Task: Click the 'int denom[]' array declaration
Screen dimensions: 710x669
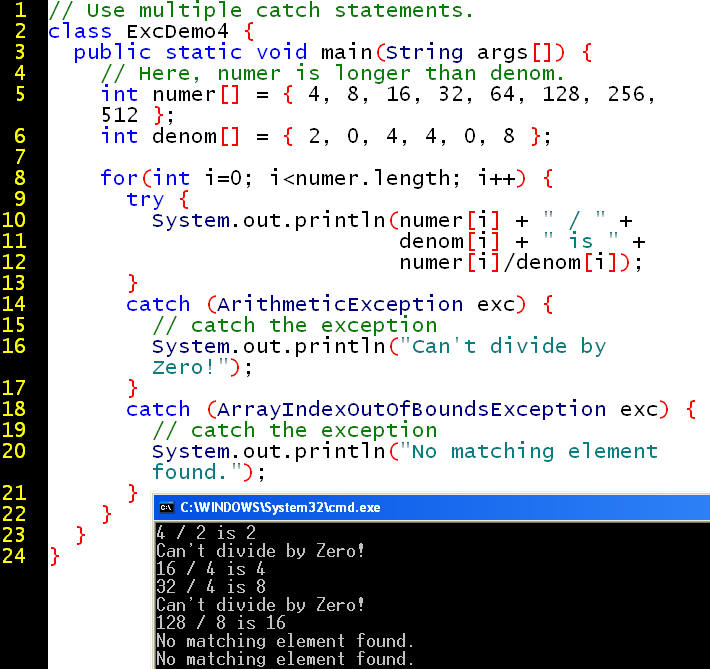Action: (x=326, y=136)
